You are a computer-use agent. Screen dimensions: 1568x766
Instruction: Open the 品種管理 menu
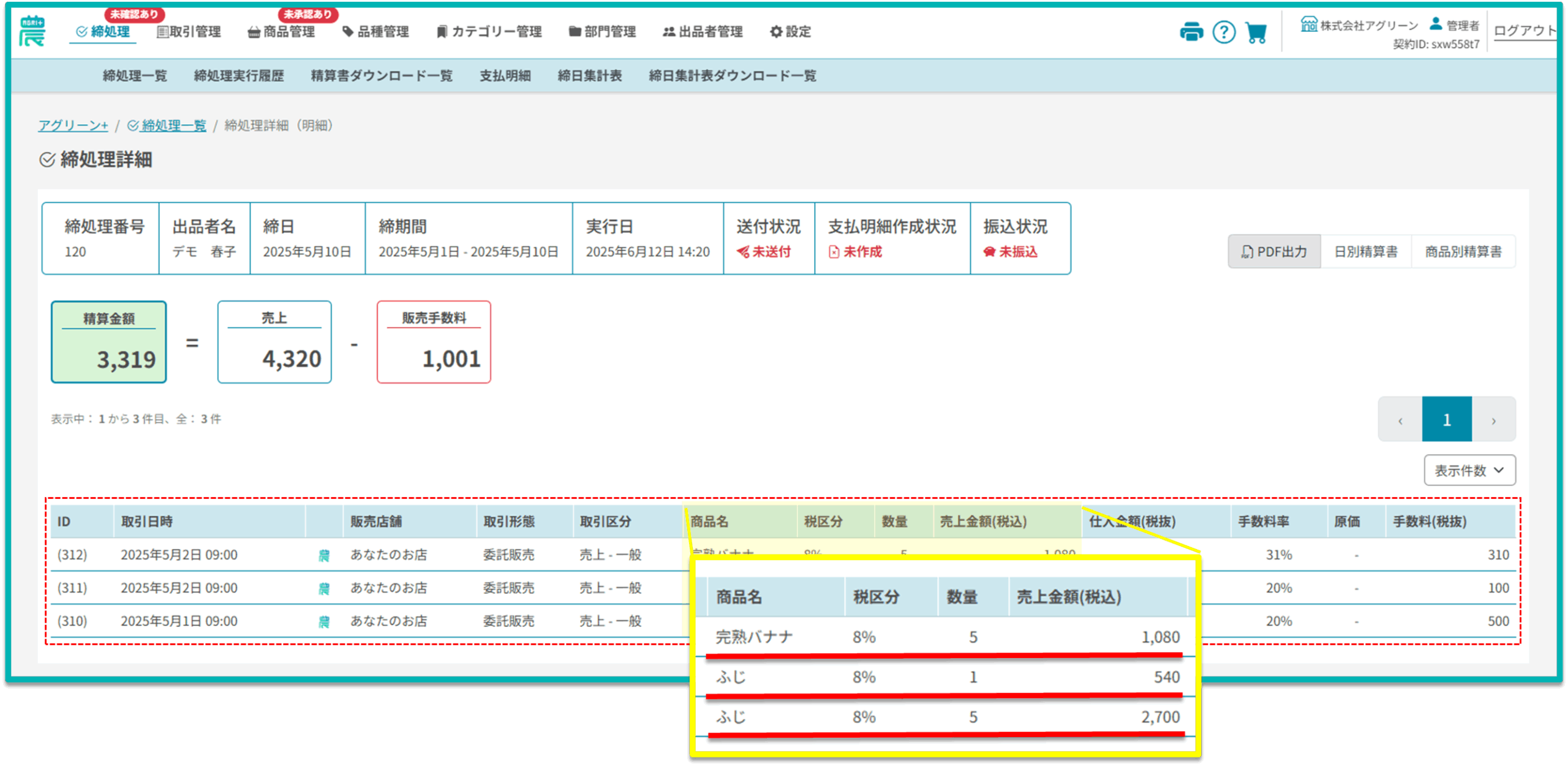click(x=375, y=32)
